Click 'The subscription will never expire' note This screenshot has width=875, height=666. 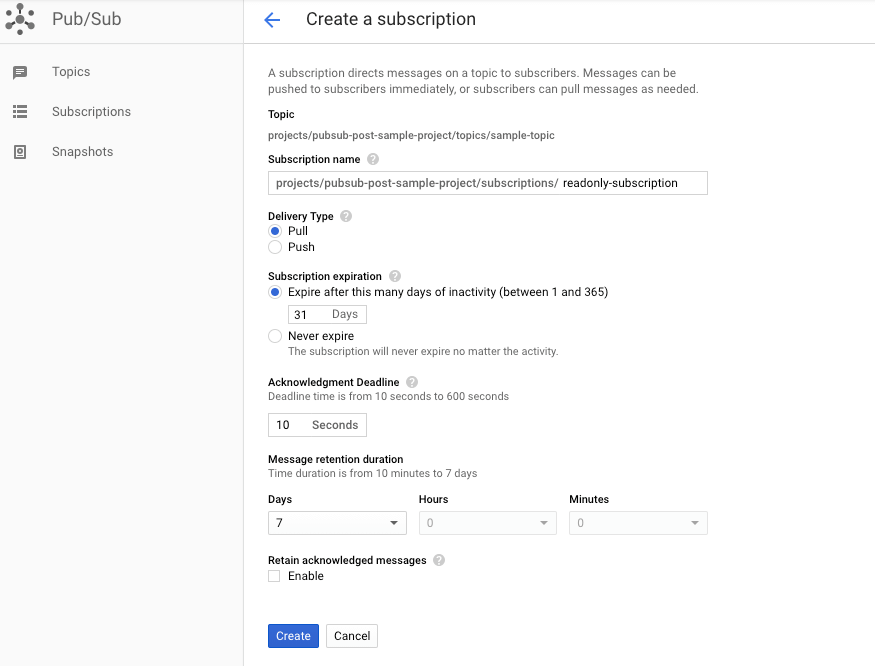point(423,352)
